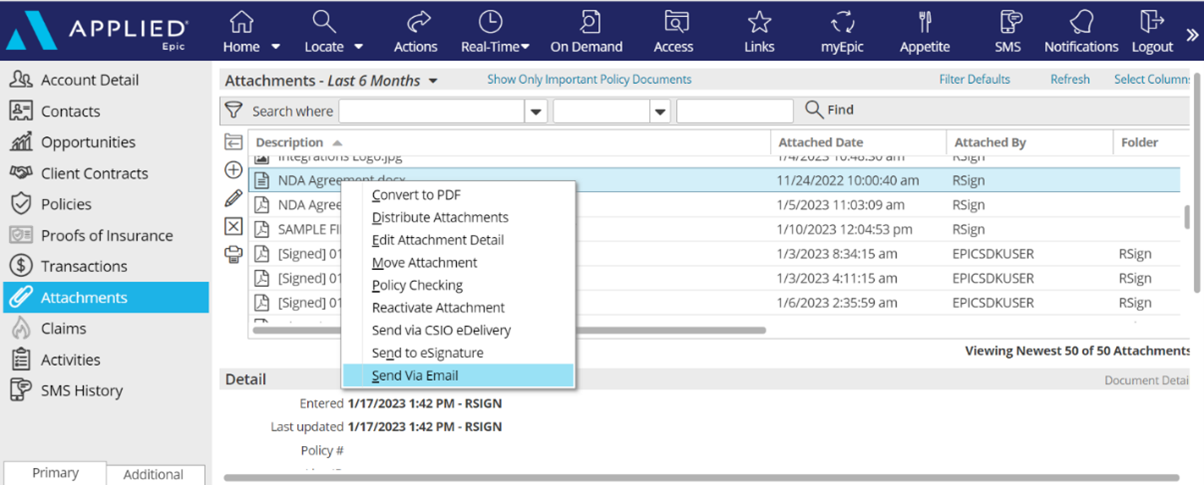Expand the Last 6 Months attachments filter

coord(433,81)
